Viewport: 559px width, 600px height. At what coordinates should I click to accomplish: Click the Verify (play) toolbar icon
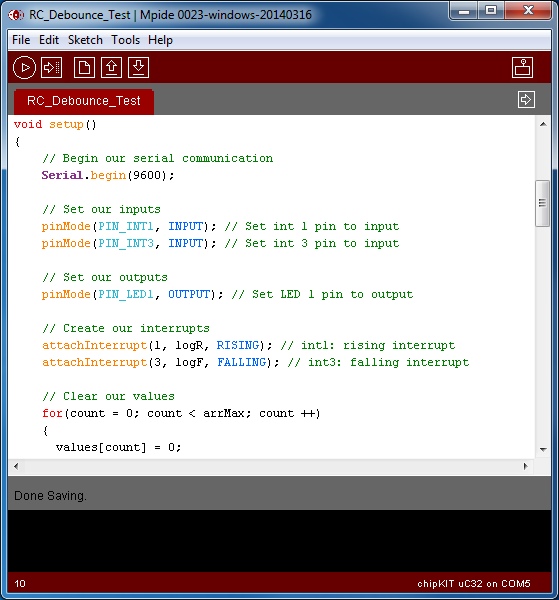(24, 68)
